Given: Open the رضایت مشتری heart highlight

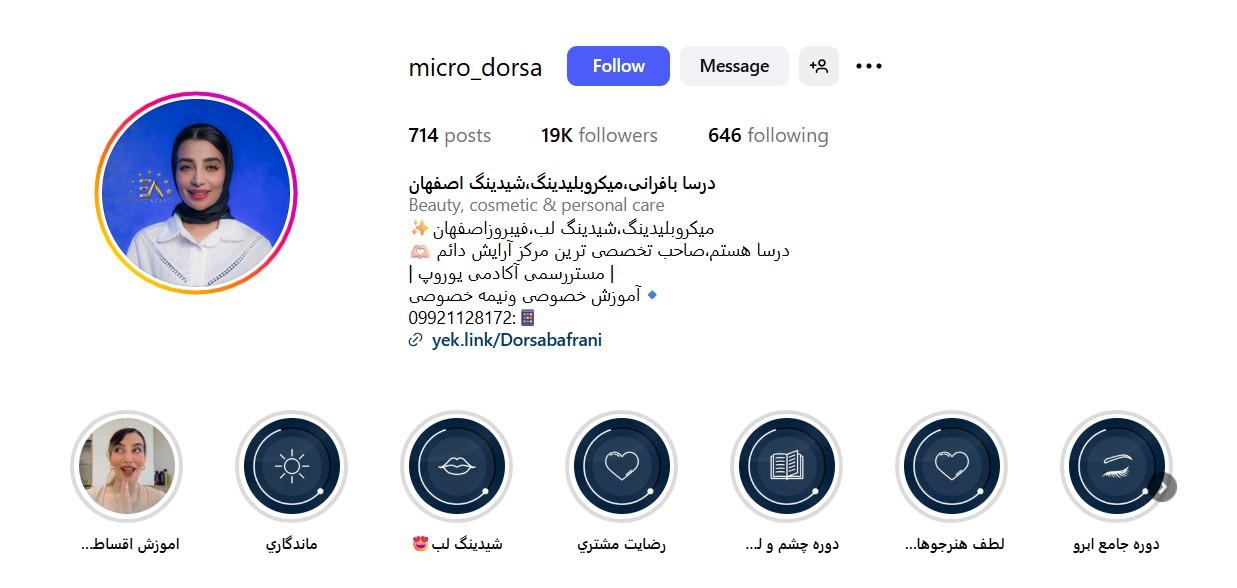Looking at the screenshot, I should pos(621,467).
